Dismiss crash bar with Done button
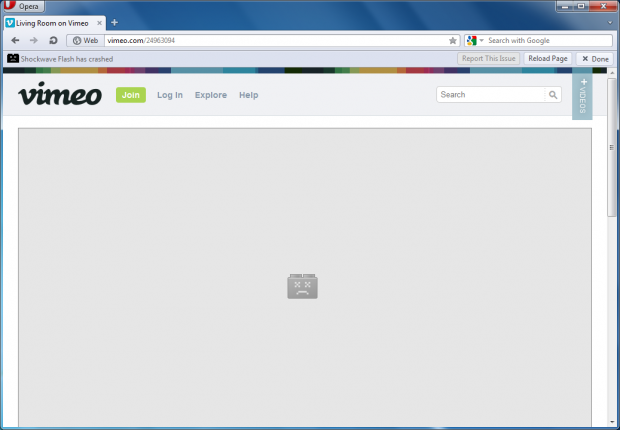This screenshot has height=430, width=620. click(595, 59)
